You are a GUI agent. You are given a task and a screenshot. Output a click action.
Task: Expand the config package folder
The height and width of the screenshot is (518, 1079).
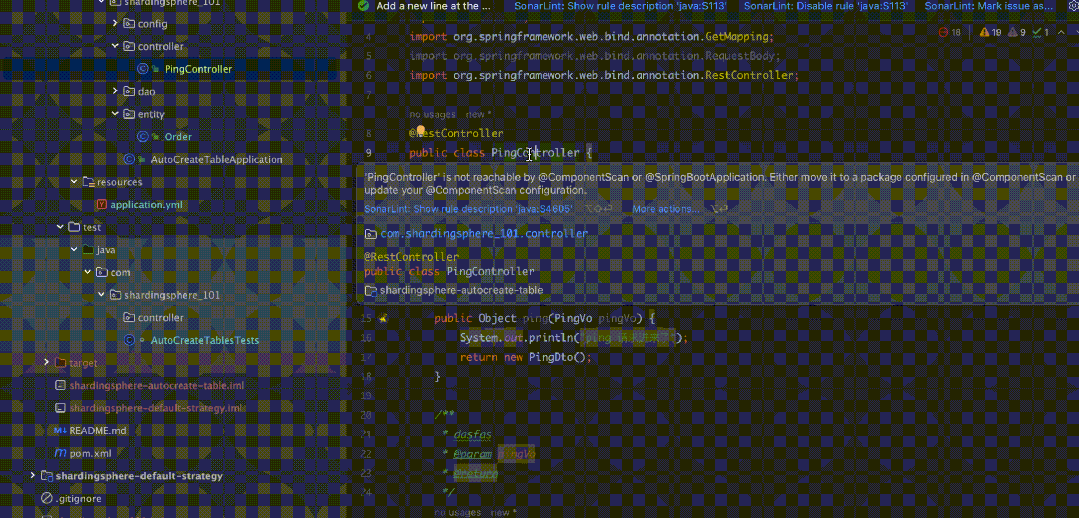click(115, 23)
